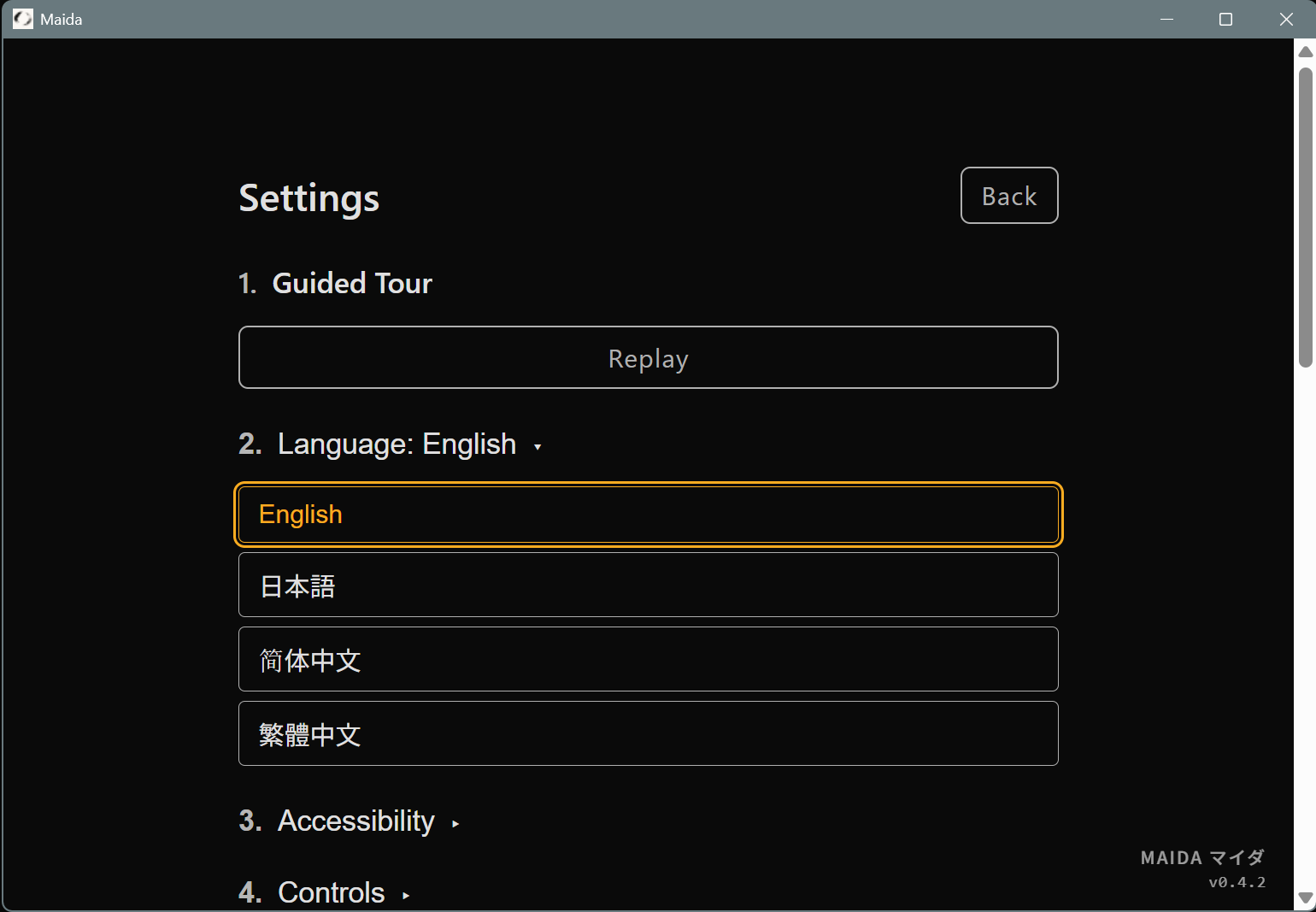Click the Maida app icon in the title bar

23,18
